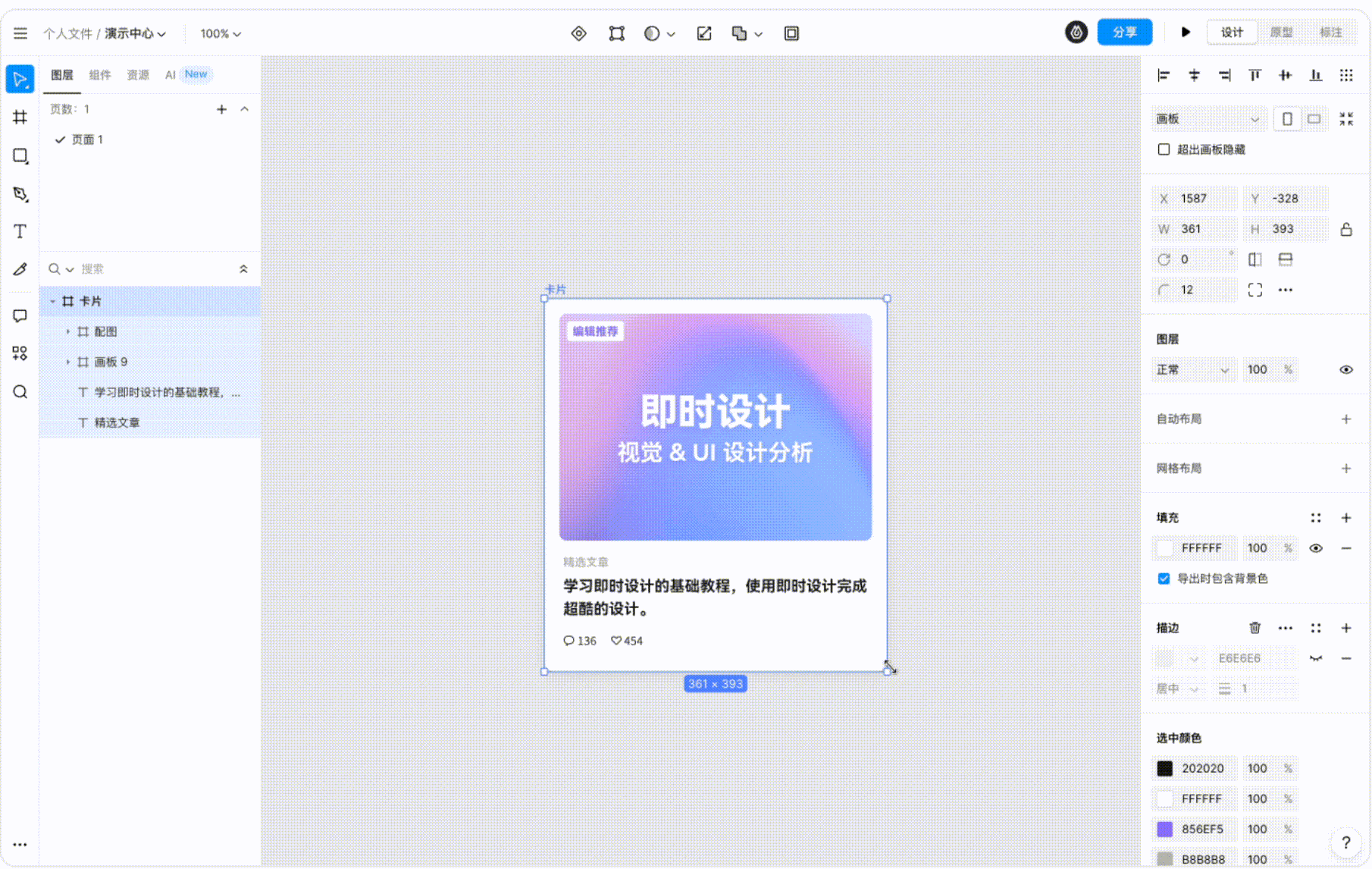
Task: Flip the selection horizontally
Action: point(1255,259)
